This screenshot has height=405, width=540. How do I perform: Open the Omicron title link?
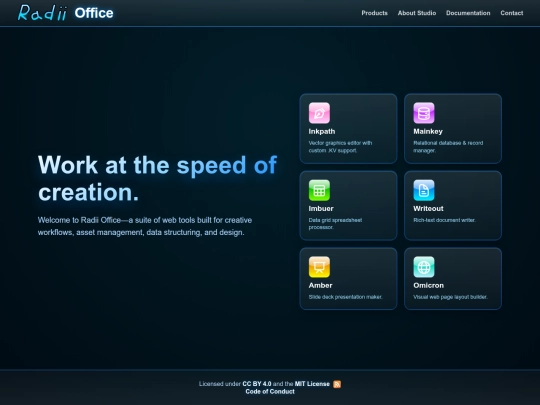428,285
